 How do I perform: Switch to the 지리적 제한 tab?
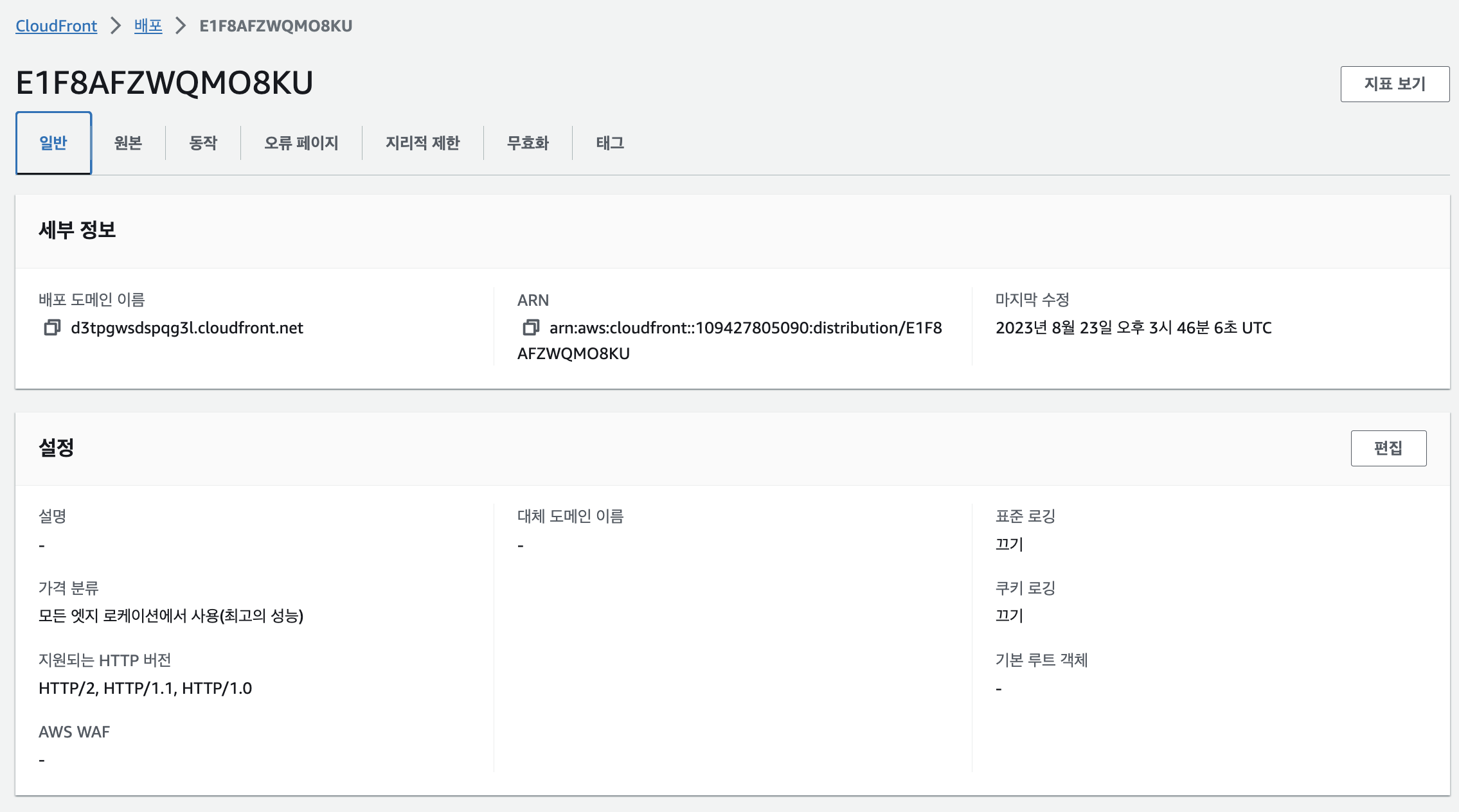[422, 143]
